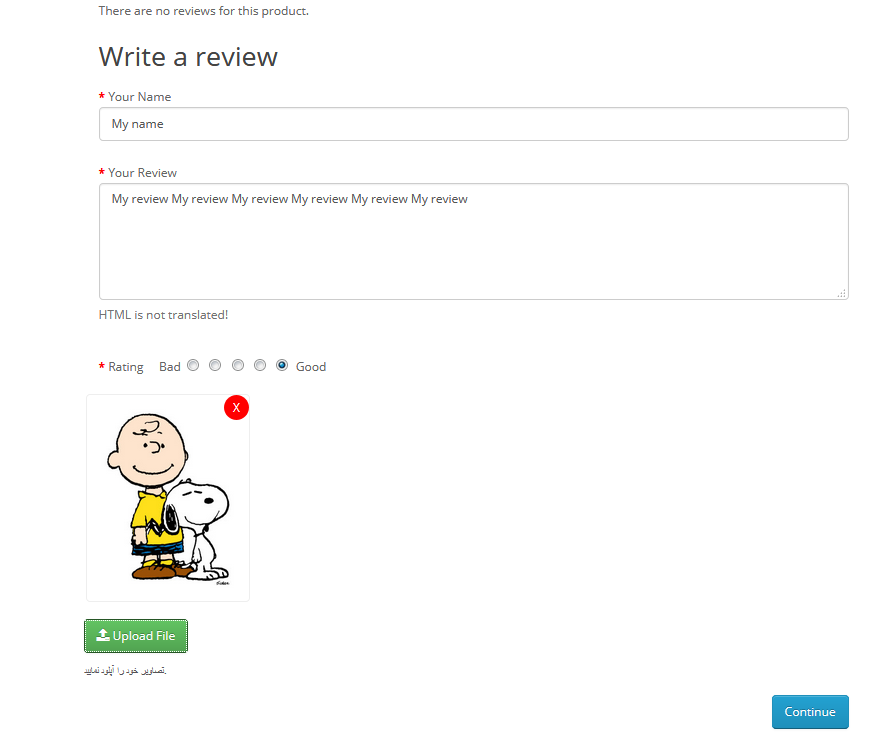The height and width of the screenshot is (741, 879).
Task: Select the fifth rating radio next to Good
Action: pyautogui.click(x=282, y=365)
